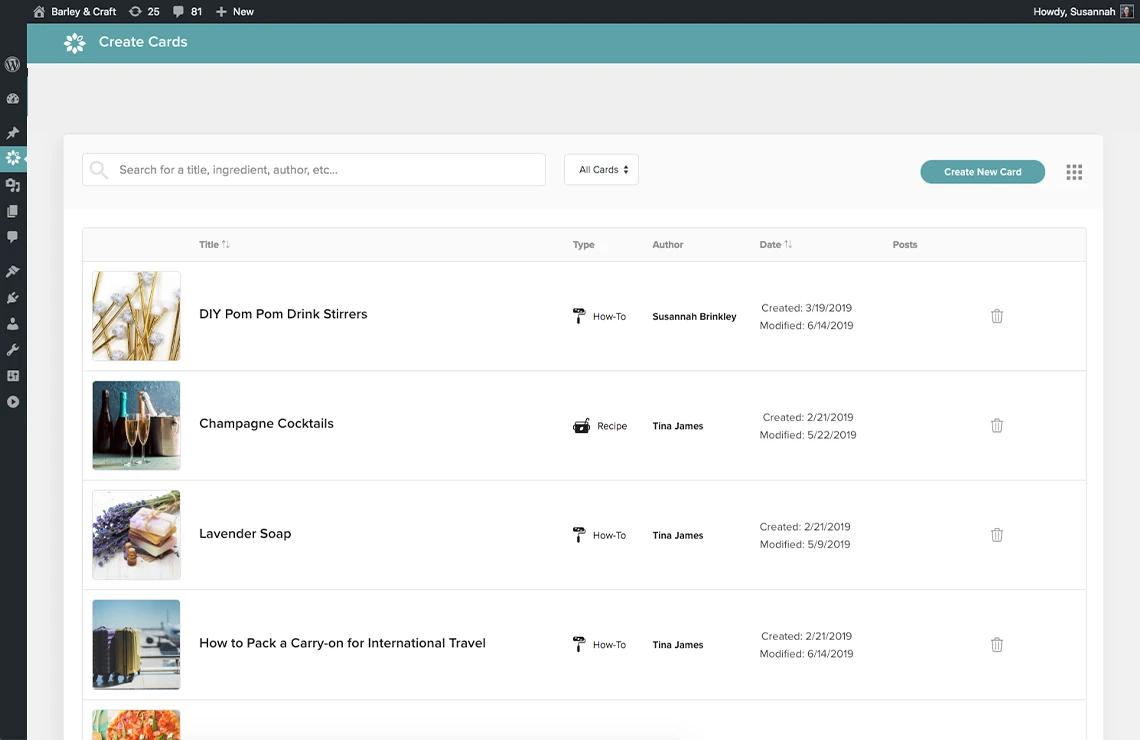Open Plugins plug icon in sidebar
Screen dimensions: 1140x740
click(12, 298)
